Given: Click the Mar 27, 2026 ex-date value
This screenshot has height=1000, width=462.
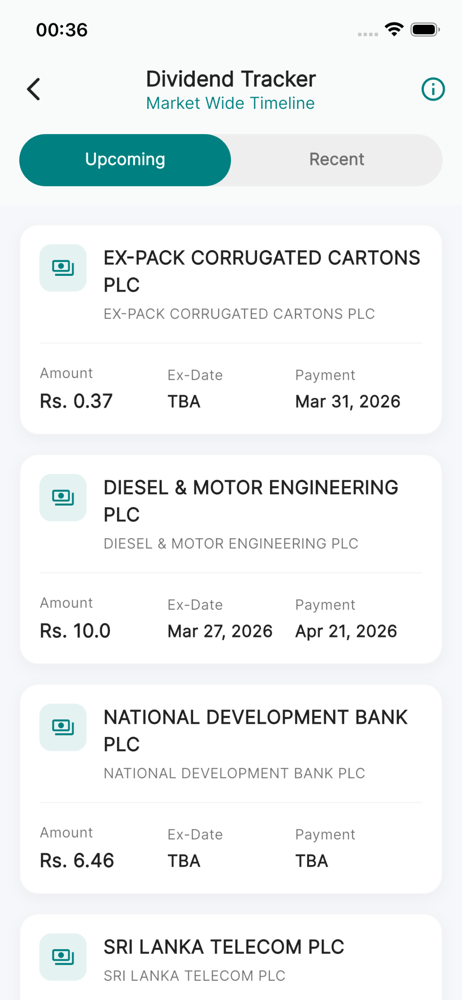Looking at the screenshot, I should (x=220, y=631).
